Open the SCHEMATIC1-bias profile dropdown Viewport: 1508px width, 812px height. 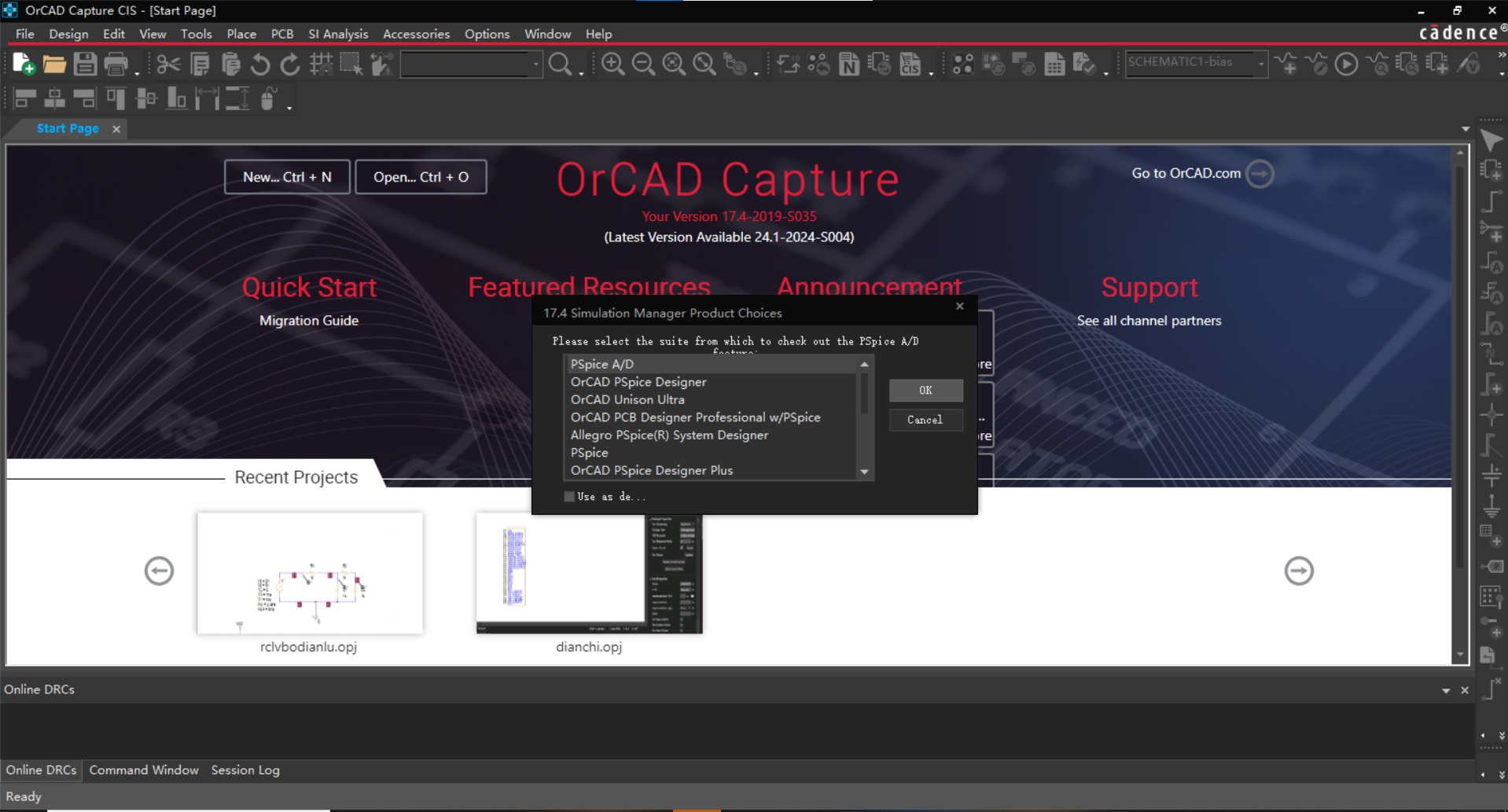coord(1261,64)
